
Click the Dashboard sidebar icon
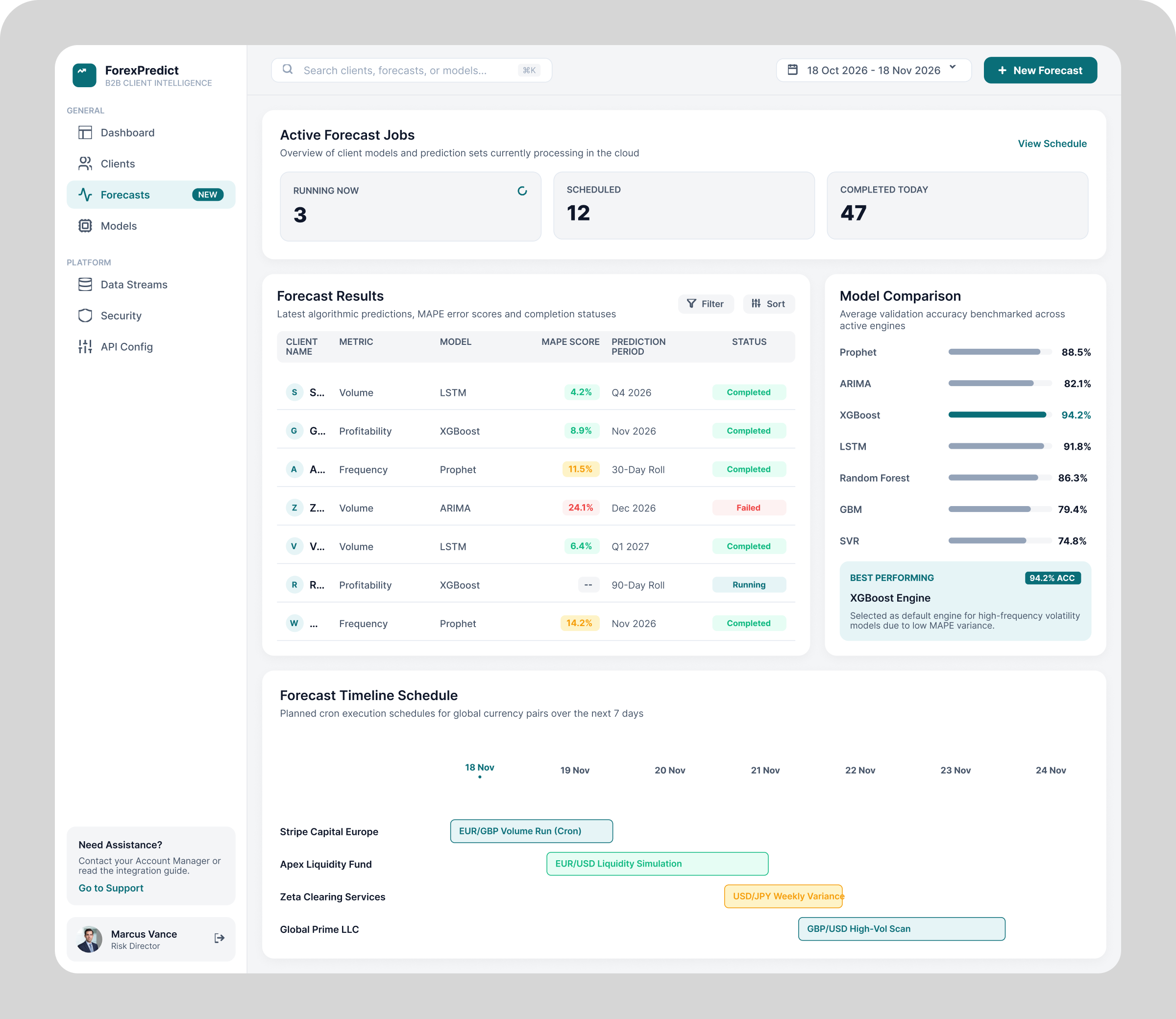tap(85, 132)
